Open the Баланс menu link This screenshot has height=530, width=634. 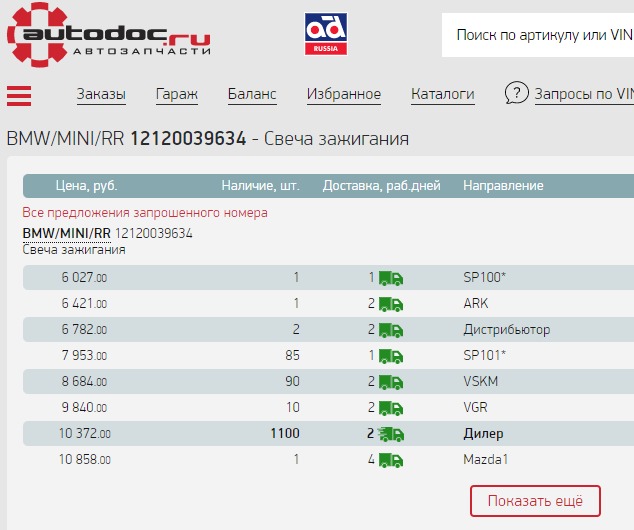tap(252, 94)
